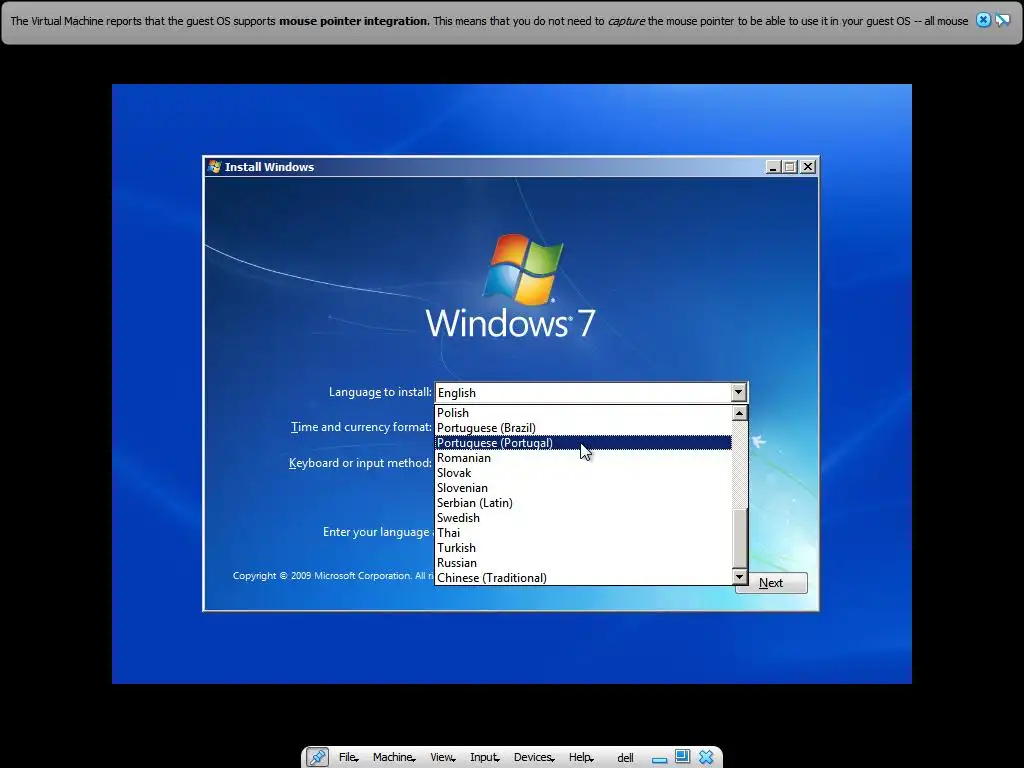Screen dimensions: 1024x768
Task: Open the View menu
Action: tap(442, 757)
